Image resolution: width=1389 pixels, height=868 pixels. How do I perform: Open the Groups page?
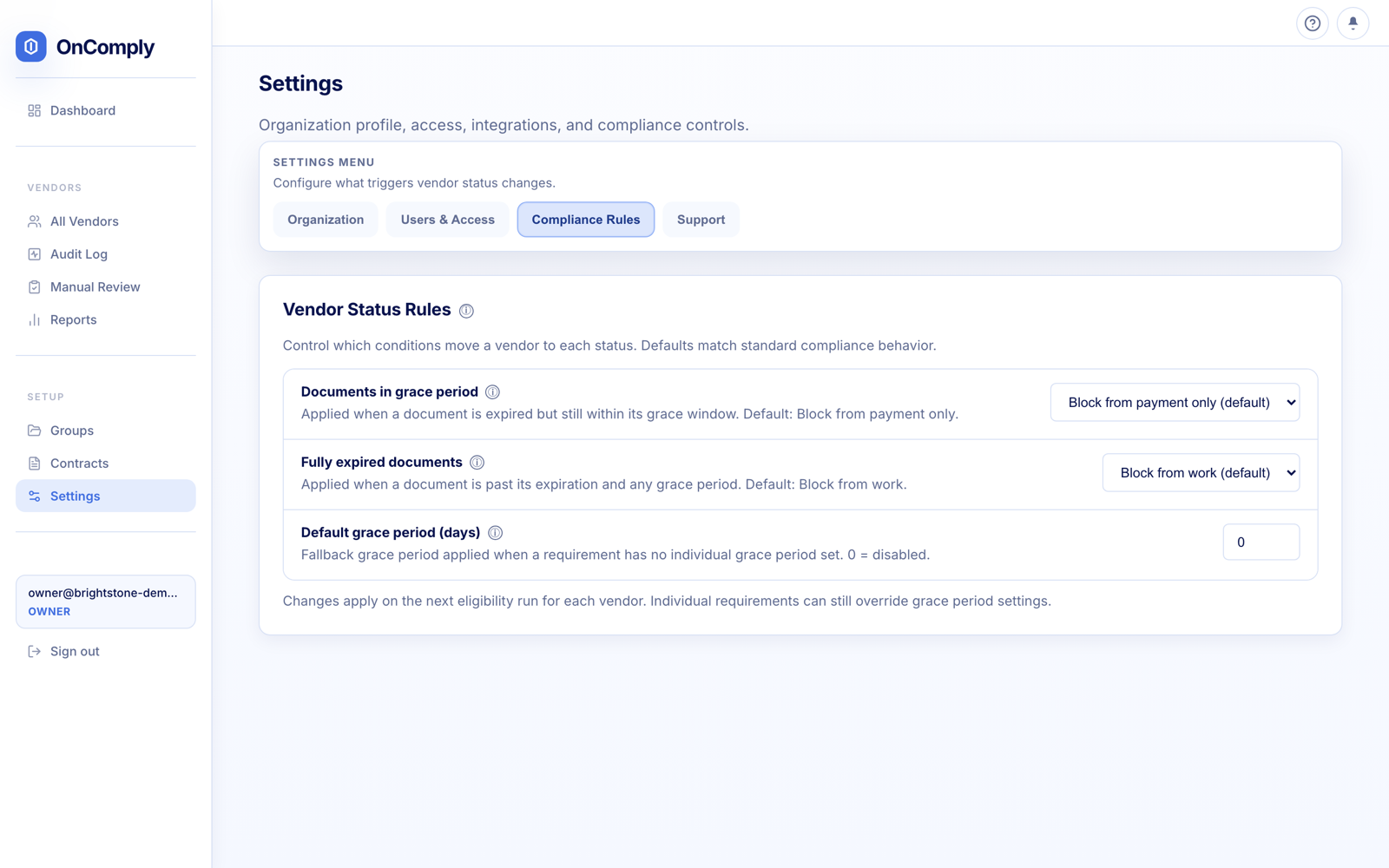106,431
